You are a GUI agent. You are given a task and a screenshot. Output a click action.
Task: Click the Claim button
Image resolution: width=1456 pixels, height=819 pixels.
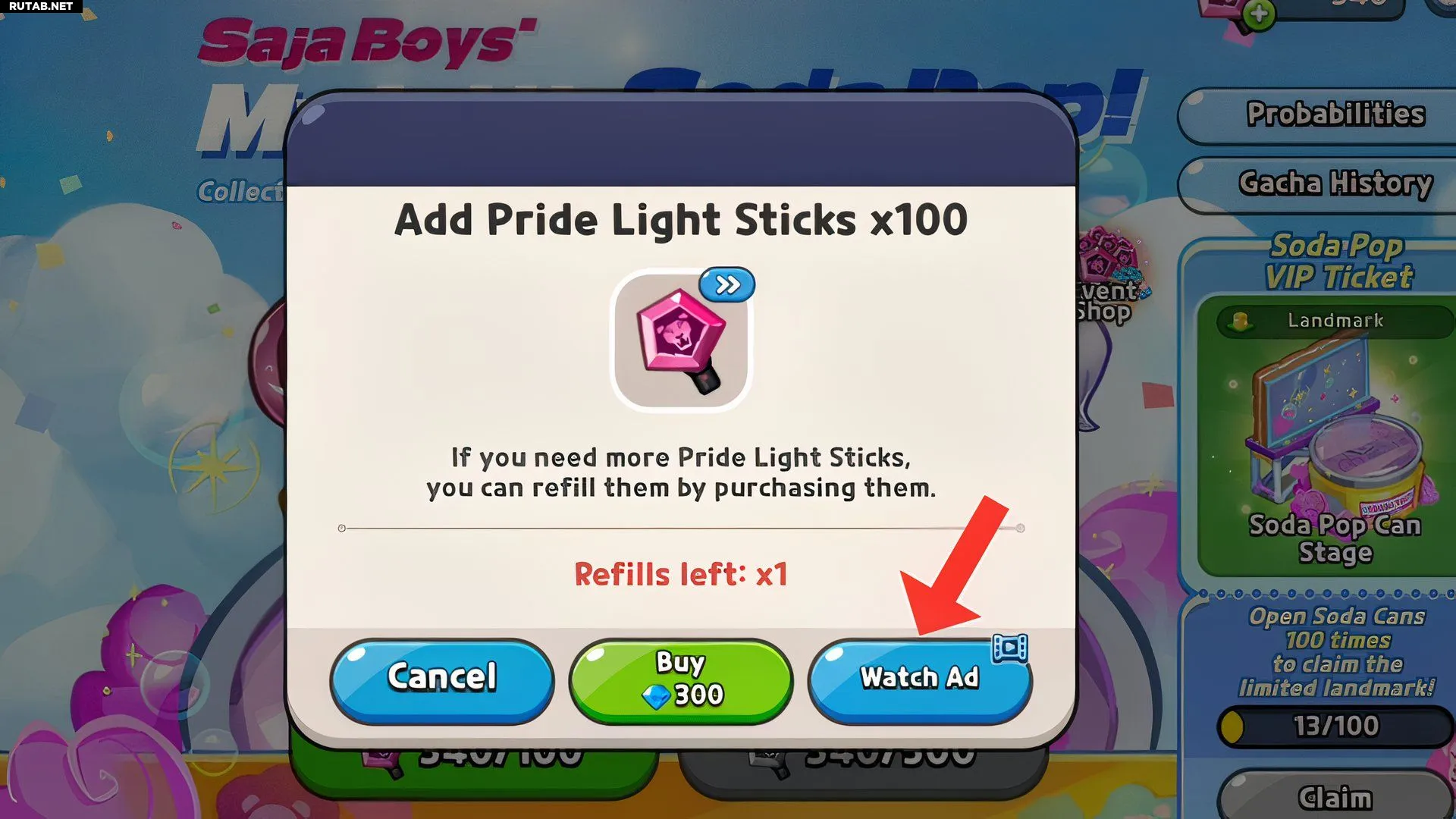(1336, 798)
